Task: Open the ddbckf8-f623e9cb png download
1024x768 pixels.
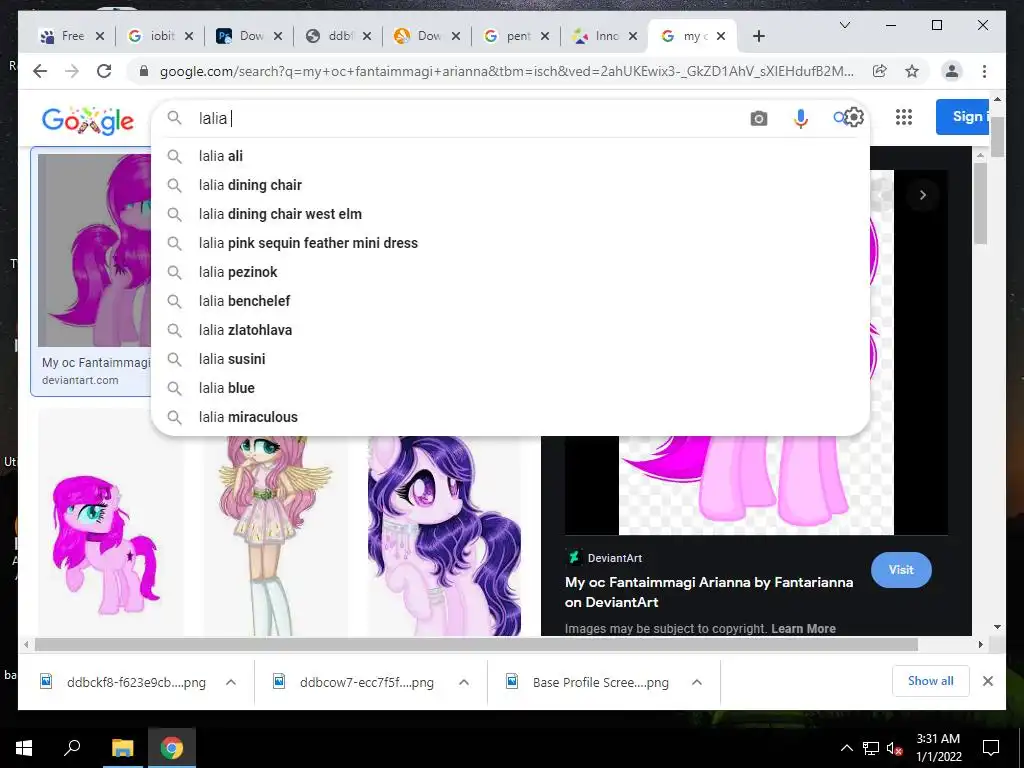Action: 135,682
